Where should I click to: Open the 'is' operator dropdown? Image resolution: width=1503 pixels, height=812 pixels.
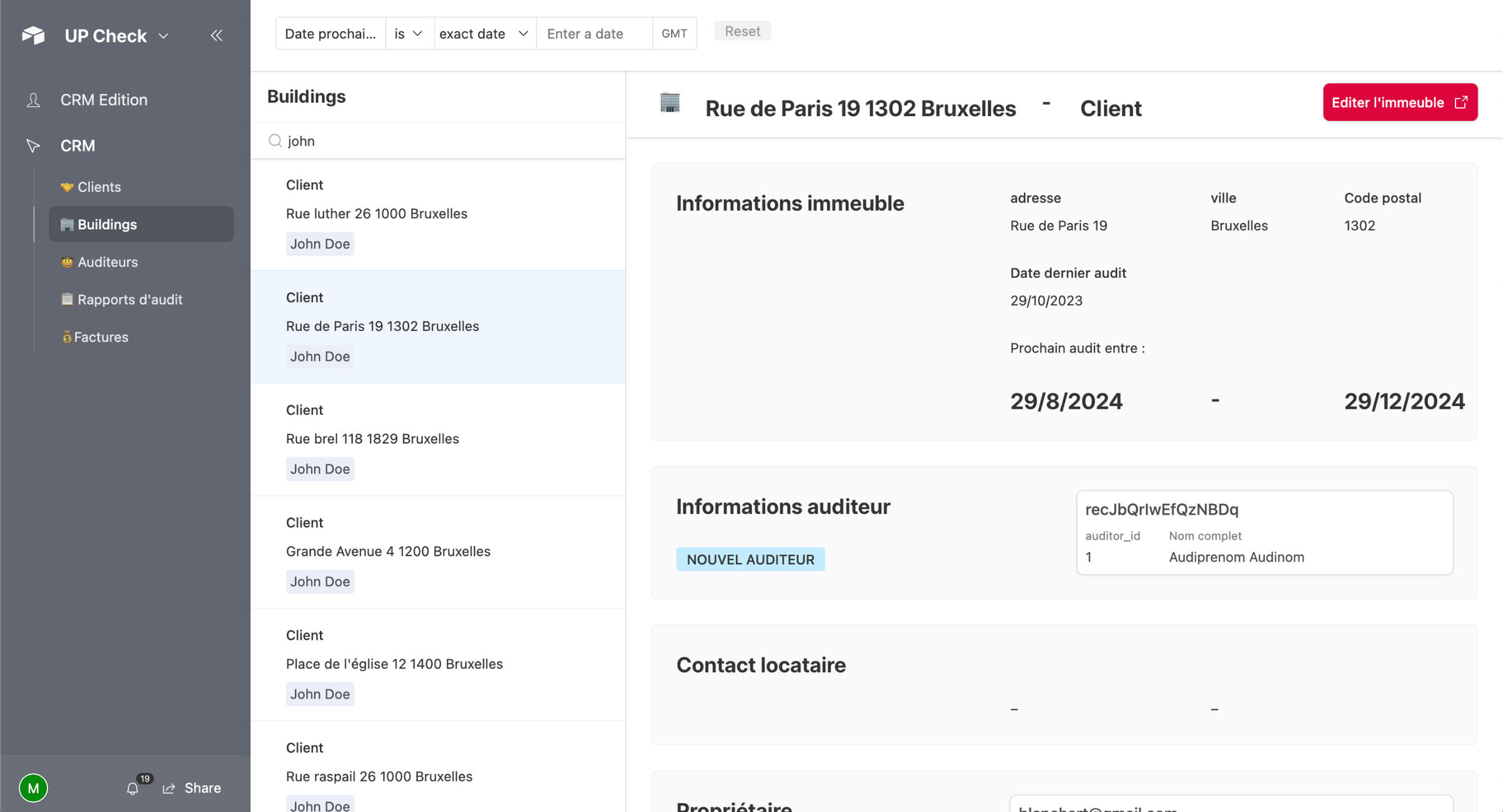click(x=409, y=33)
